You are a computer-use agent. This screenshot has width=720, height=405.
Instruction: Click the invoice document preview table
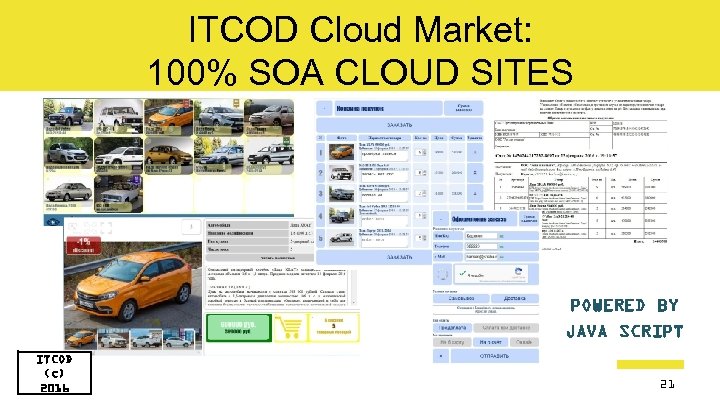(580, 208)
